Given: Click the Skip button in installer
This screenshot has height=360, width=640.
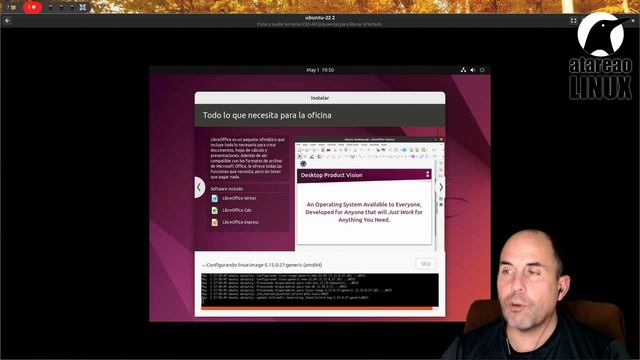Looking at the screenshot, I should 426,264.
